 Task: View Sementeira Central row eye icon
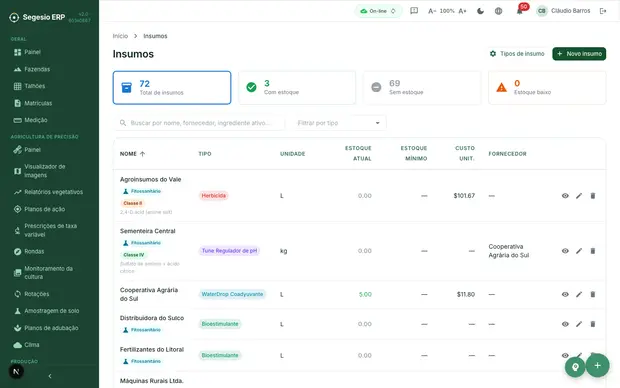[x=565, y=251]
